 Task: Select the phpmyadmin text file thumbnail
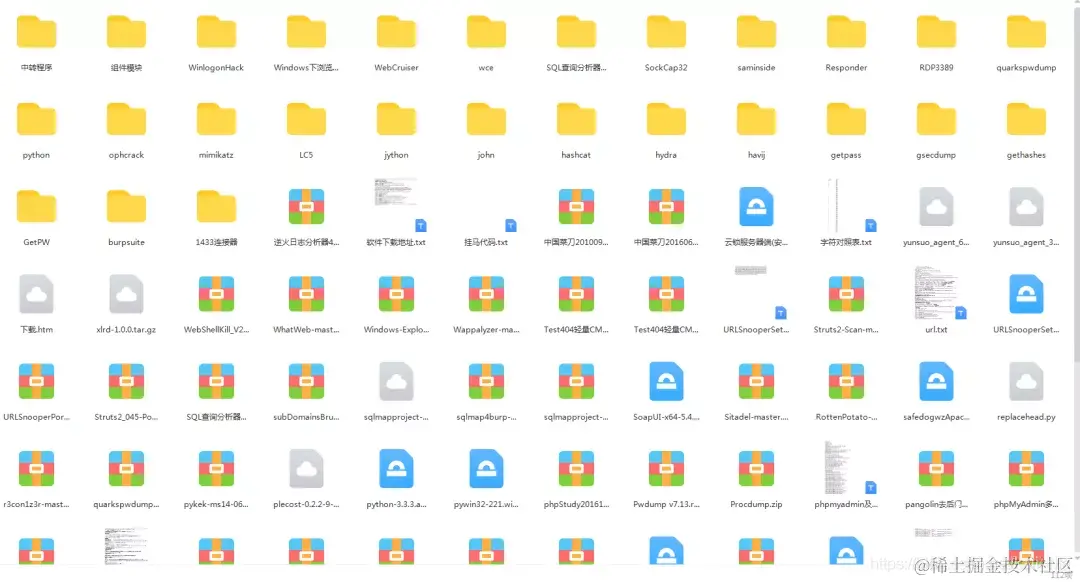coord(850,467)
